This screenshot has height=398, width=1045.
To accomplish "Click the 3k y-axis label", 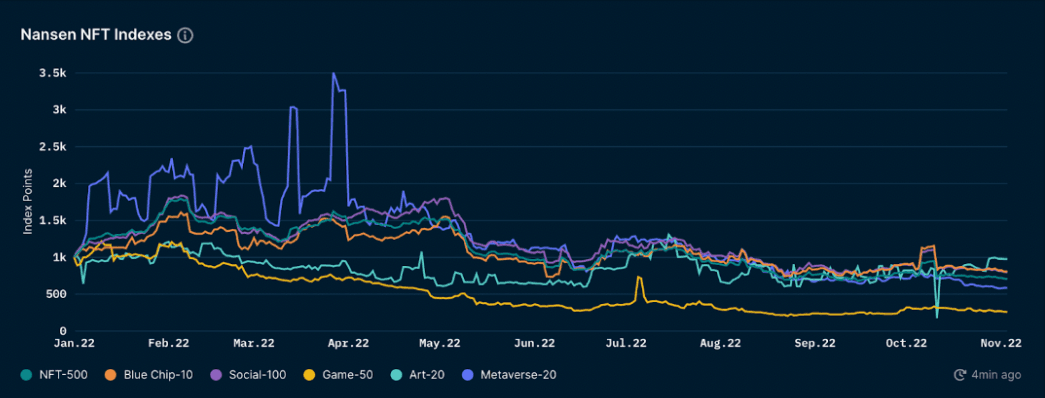I will [59, 109].
